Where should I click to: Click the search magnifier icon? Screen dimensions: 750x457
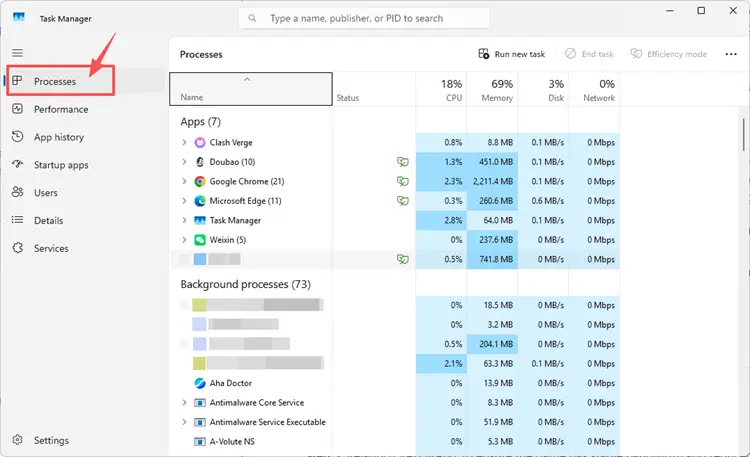click(x=252, y=18)
